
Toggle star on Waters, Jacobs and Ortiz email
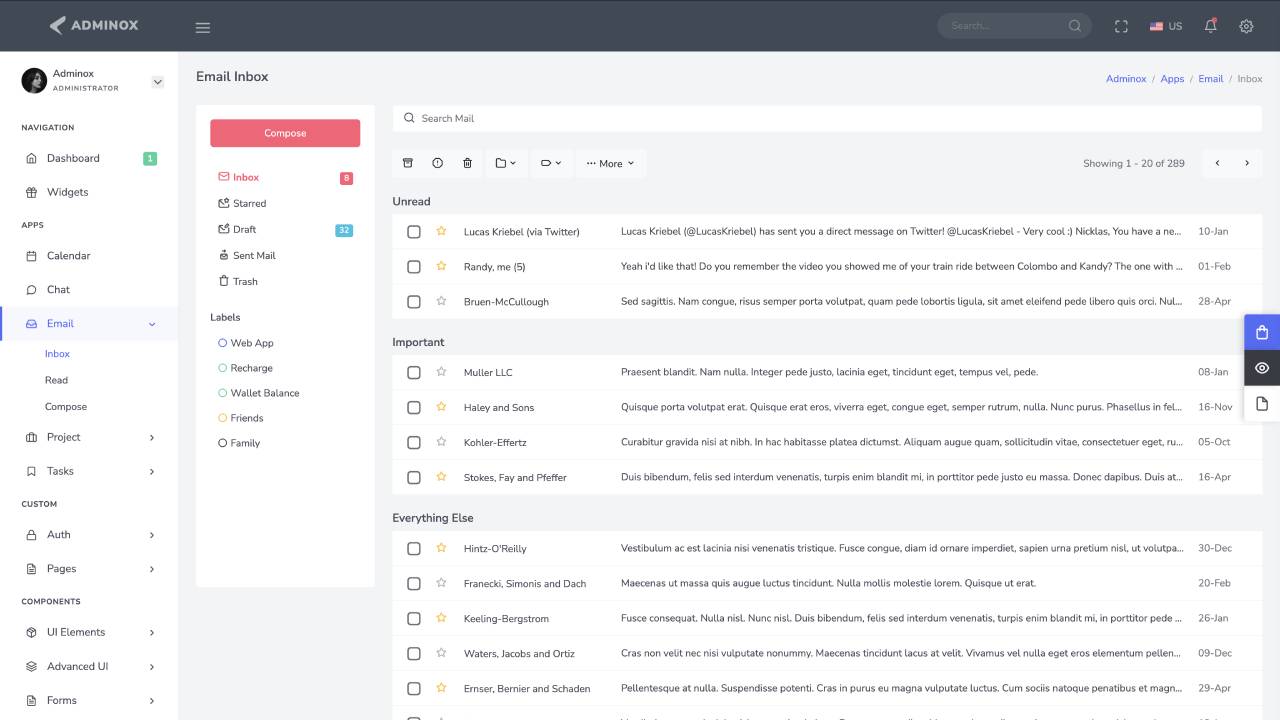(x=441, y=653)
